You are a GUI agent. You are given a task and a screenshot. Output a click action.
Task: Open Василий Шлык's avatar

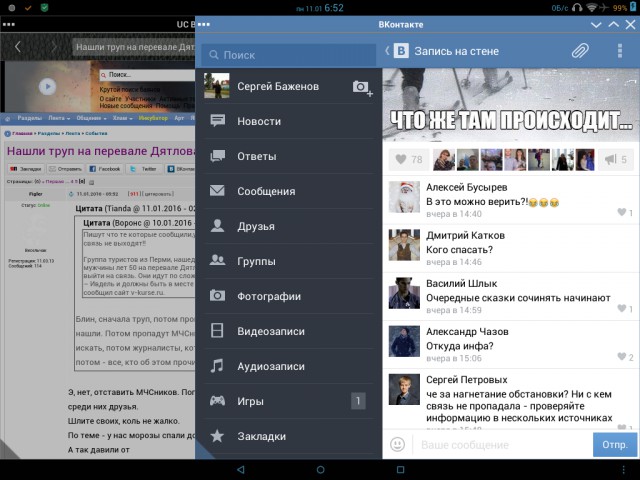(404, 293)
